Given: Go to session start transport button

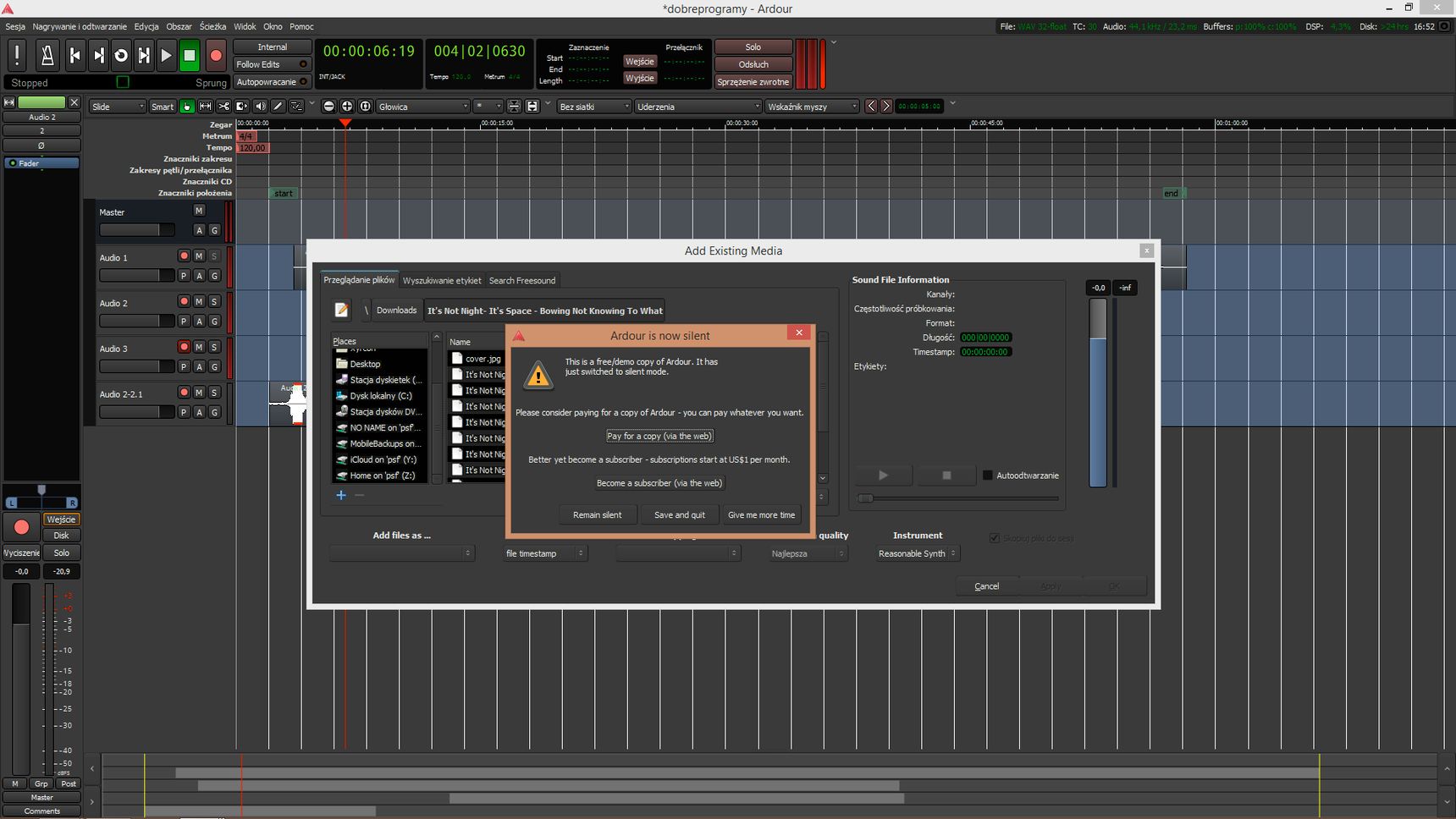Looking at the screenshot, I should (74, 55).
